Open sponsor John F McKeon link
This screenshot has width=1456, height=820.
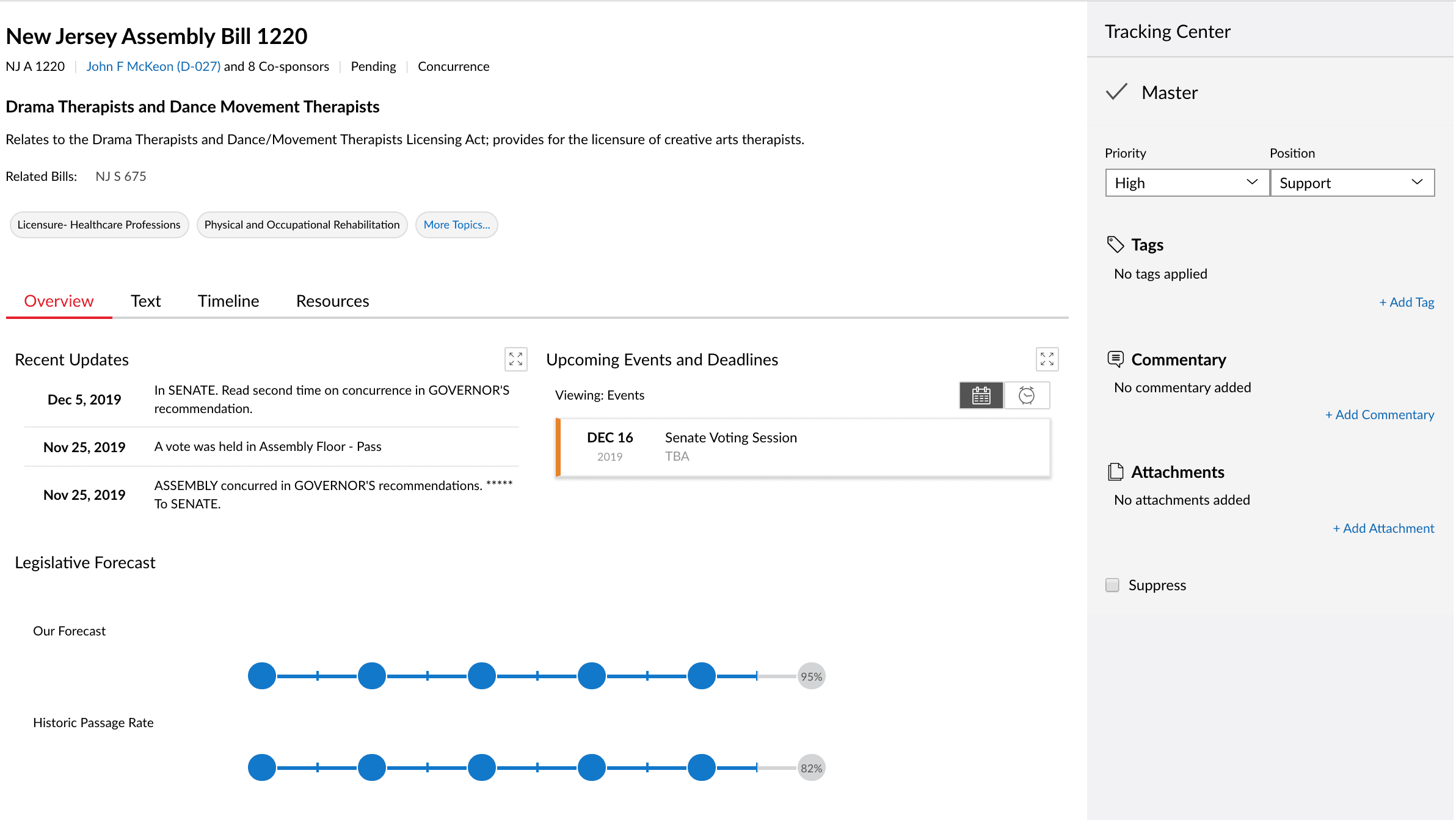pyautogui.click(x=153, y=67)
